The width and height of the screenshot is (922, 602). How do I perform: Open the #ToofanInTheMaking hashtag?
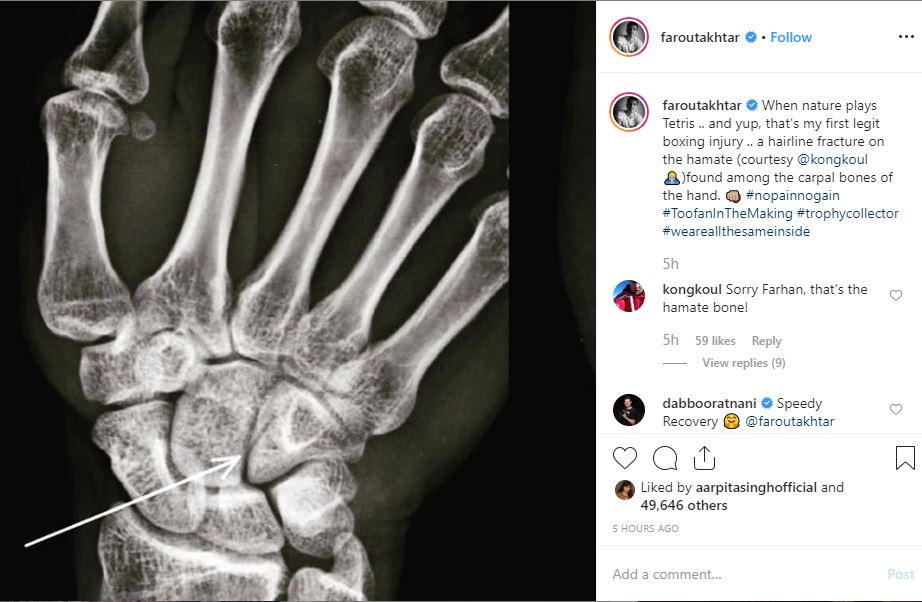coord(727,213)
